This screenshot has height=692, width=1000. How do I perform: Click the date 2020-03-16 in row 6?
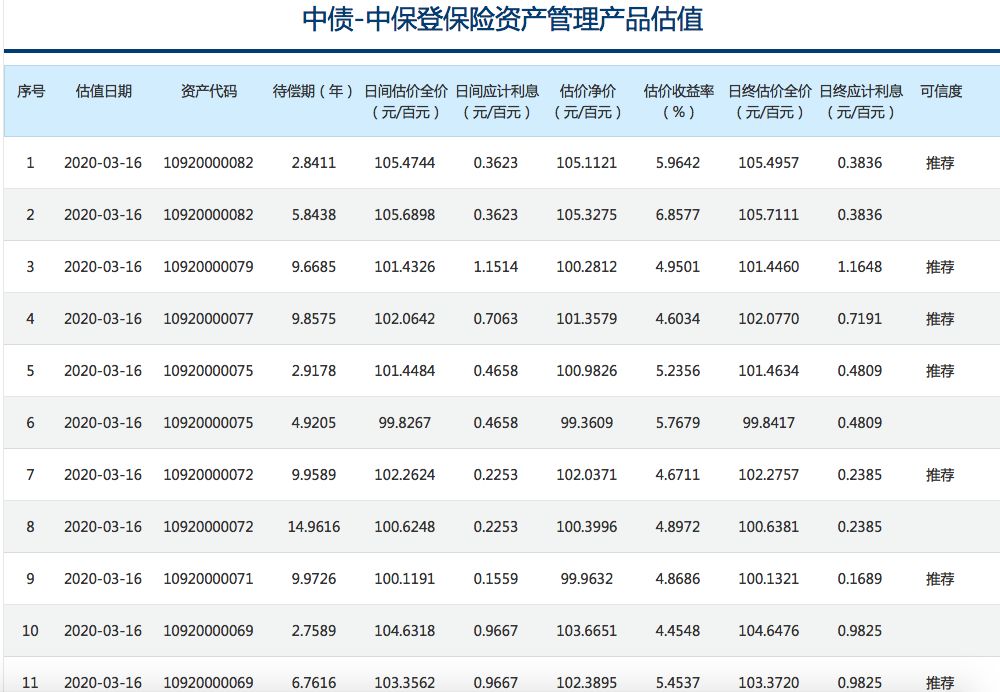click(103, 423)
